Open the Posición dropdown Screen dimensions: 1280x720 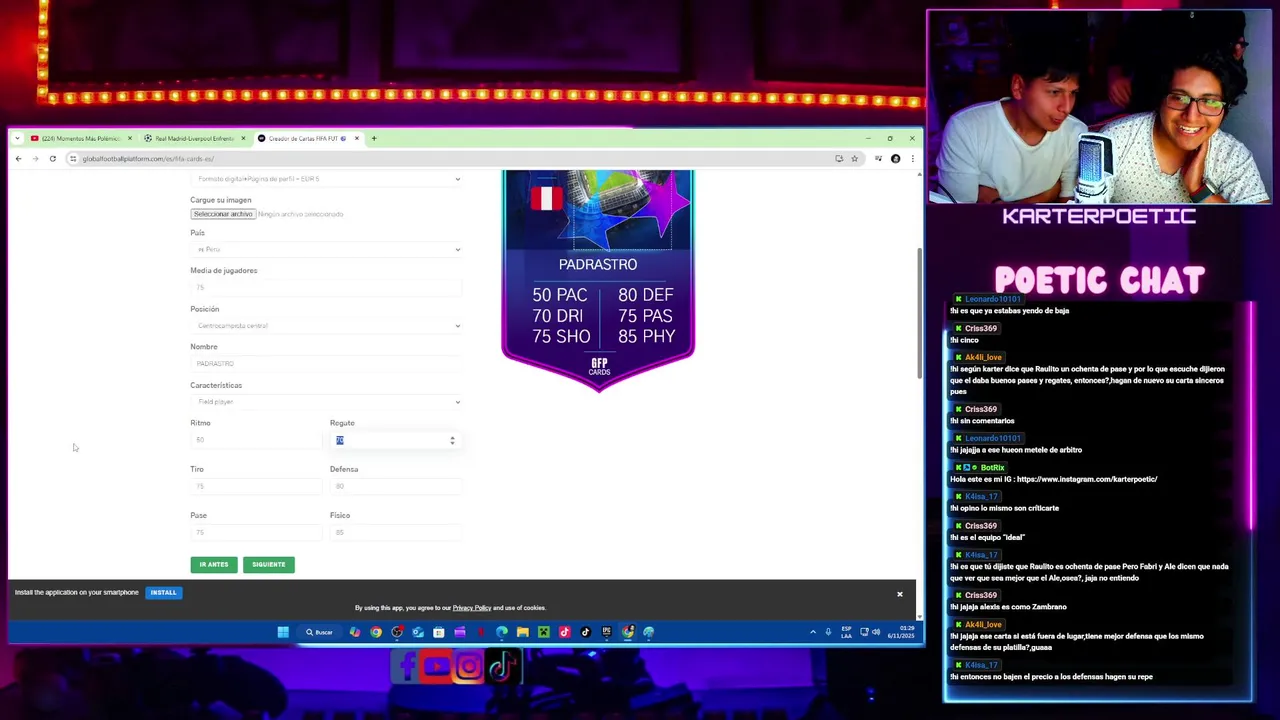pos(326,325)
